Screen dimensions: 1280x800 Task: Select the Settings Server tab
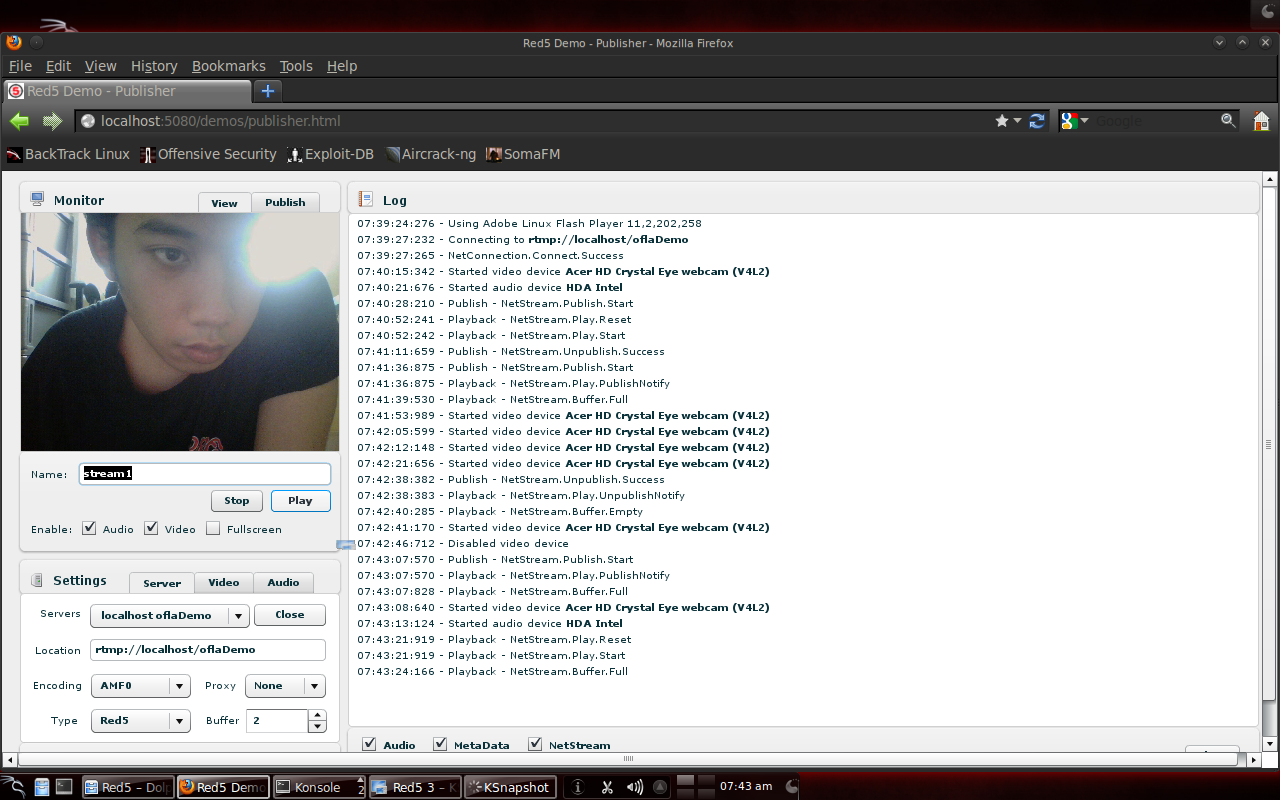[162, 583]
